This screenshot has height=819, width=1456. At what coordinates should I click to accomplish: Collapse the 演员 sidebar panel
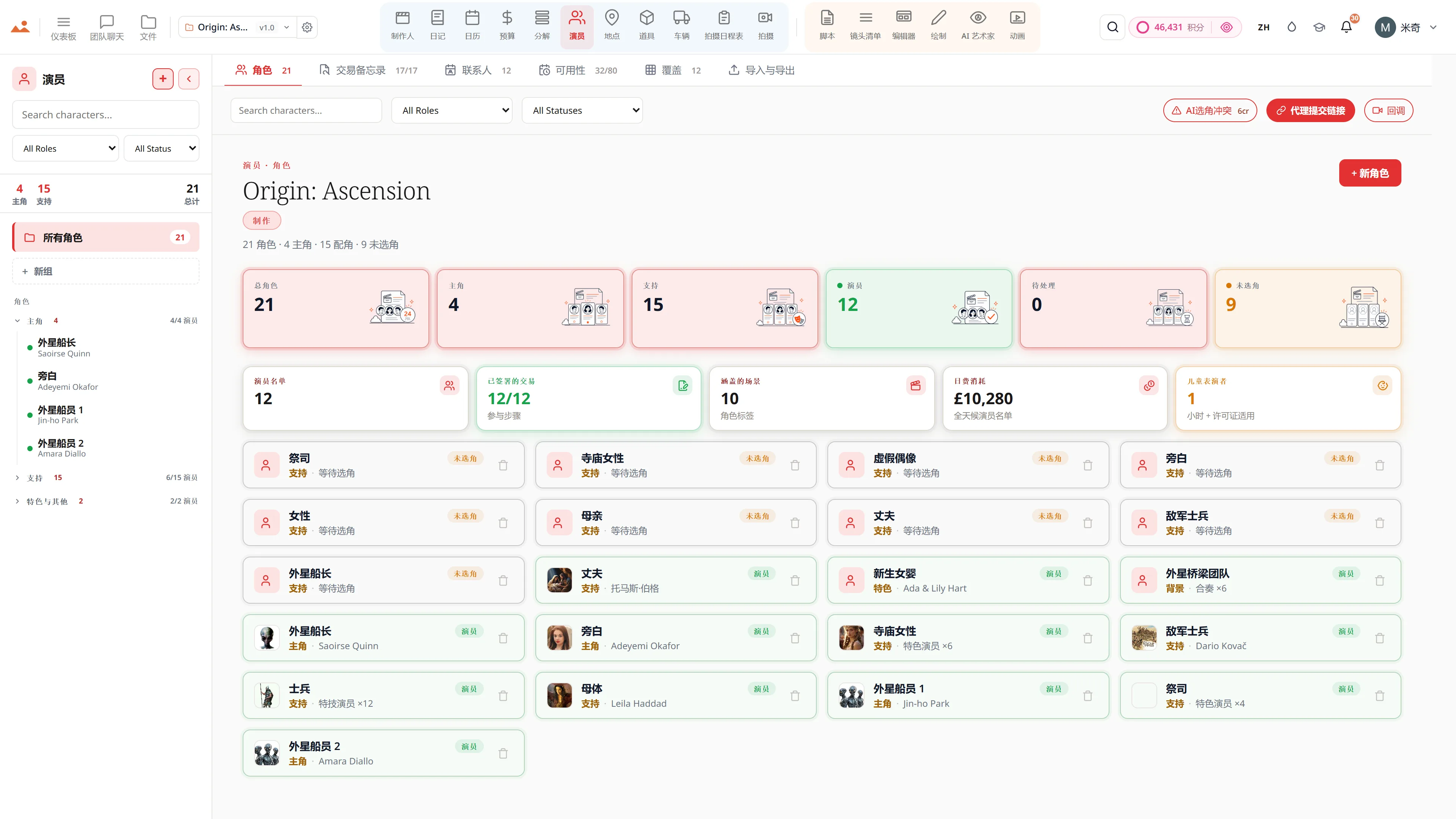click(x=189, y=79)
